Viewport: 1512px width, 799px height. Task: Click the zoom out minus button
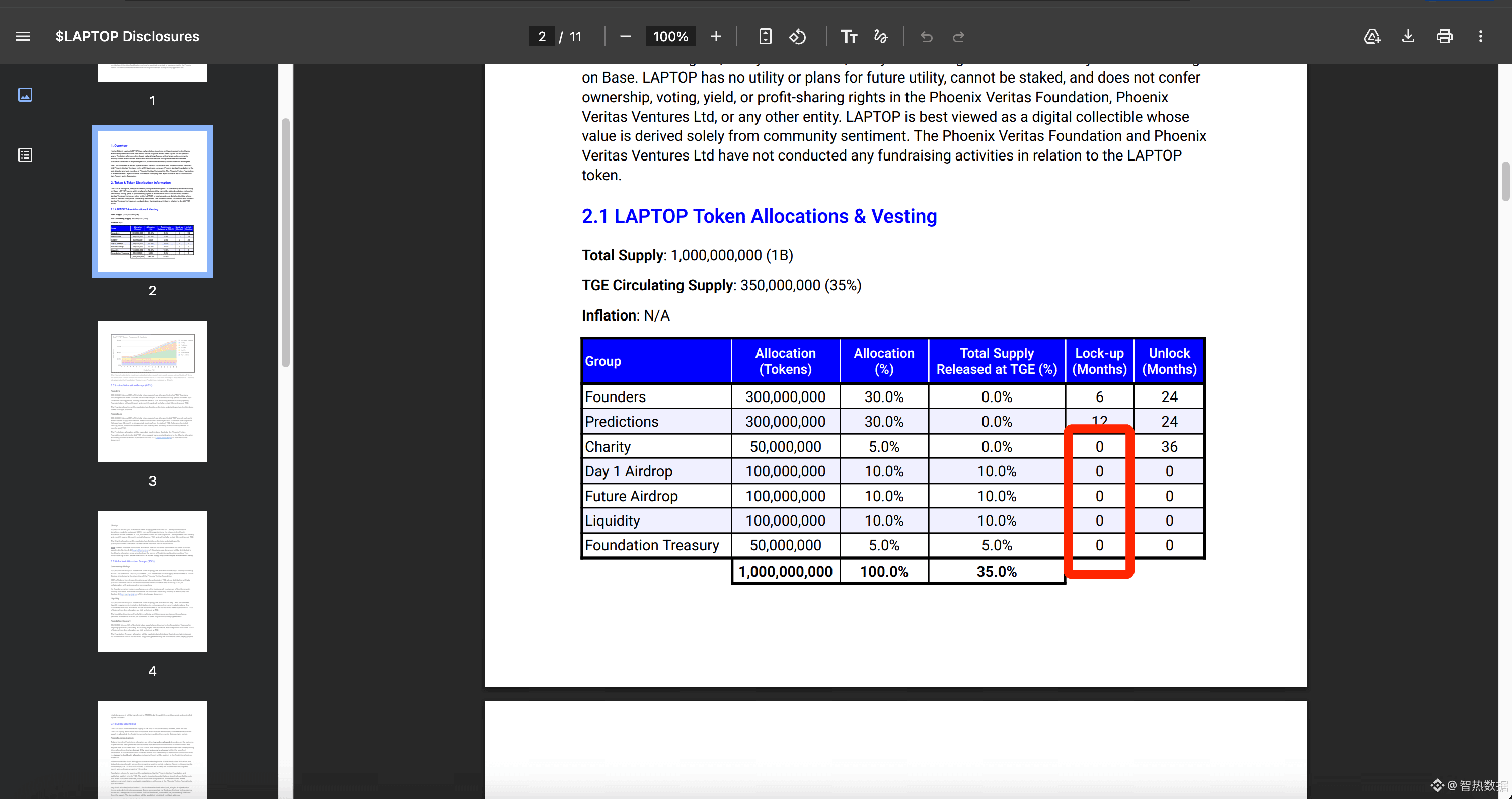625,36
